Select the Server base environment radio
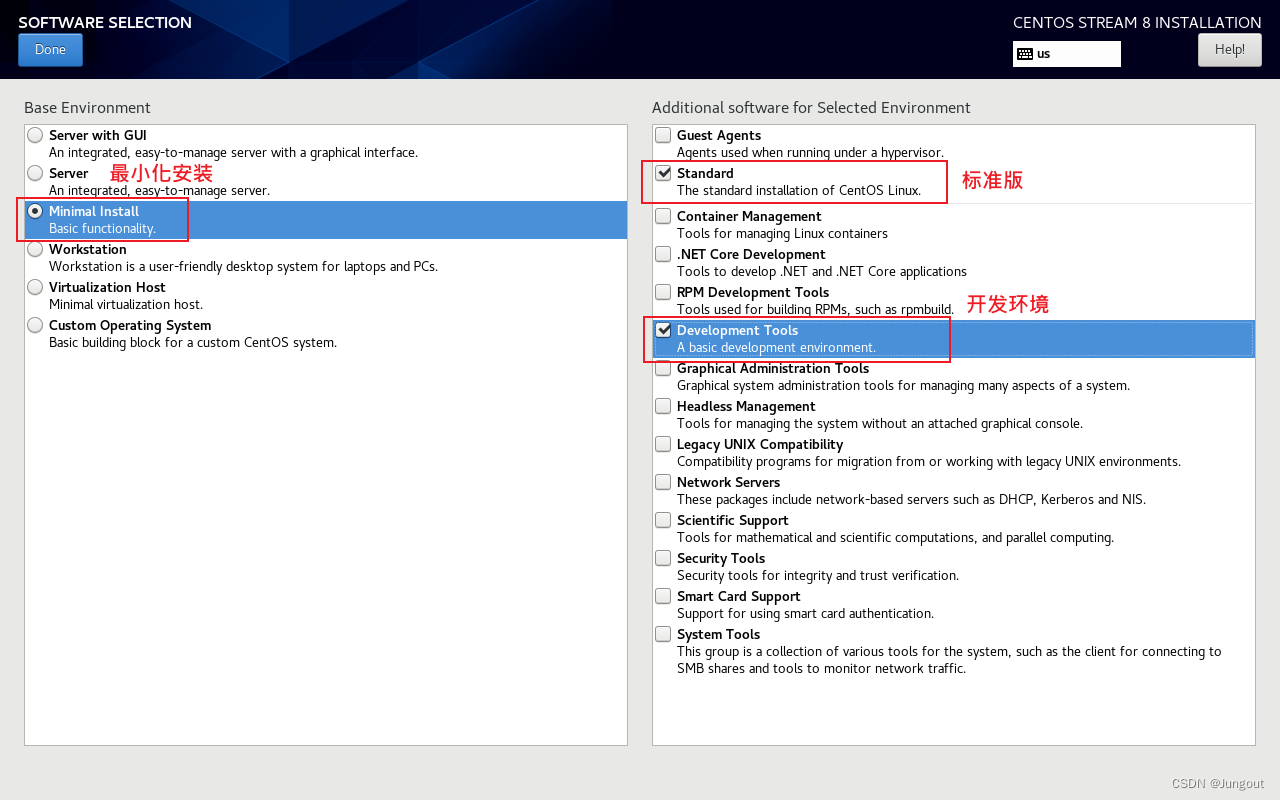1280x800 pixels. pos(36,173)
